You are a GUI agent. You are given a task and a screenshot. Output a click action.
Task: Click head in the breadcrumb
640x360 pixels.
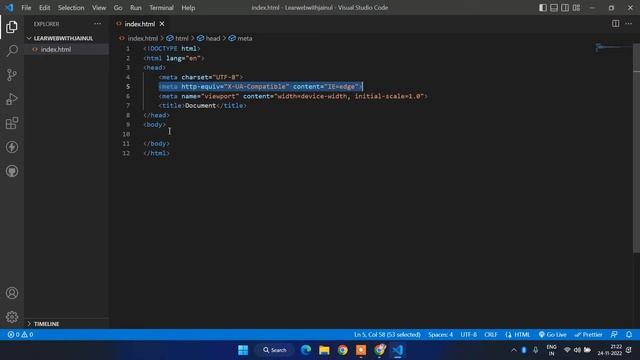[x=213, y=38]
